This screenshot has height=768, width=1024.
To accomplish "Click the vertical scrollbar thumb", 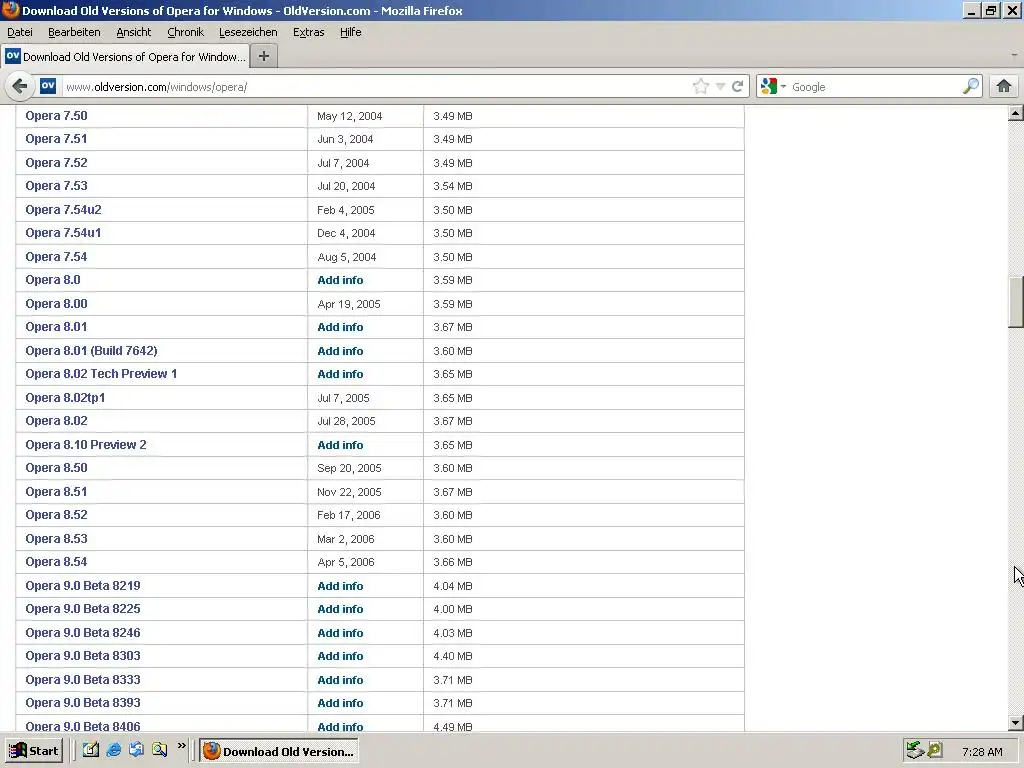I will (x=1016, y=302).
